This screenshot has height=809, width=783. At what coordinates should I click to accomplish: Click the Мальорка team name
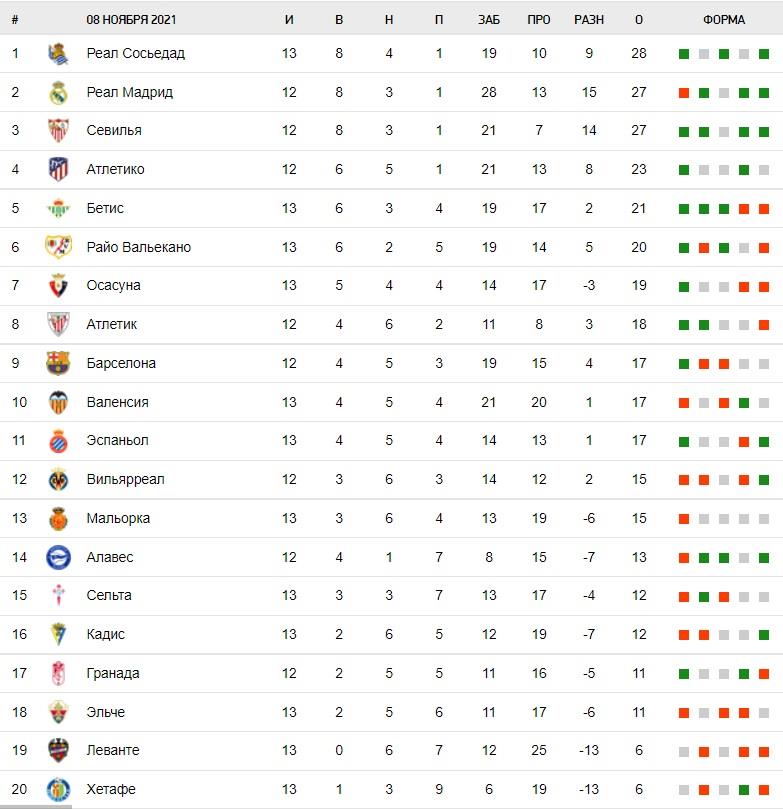click(118, 519)
